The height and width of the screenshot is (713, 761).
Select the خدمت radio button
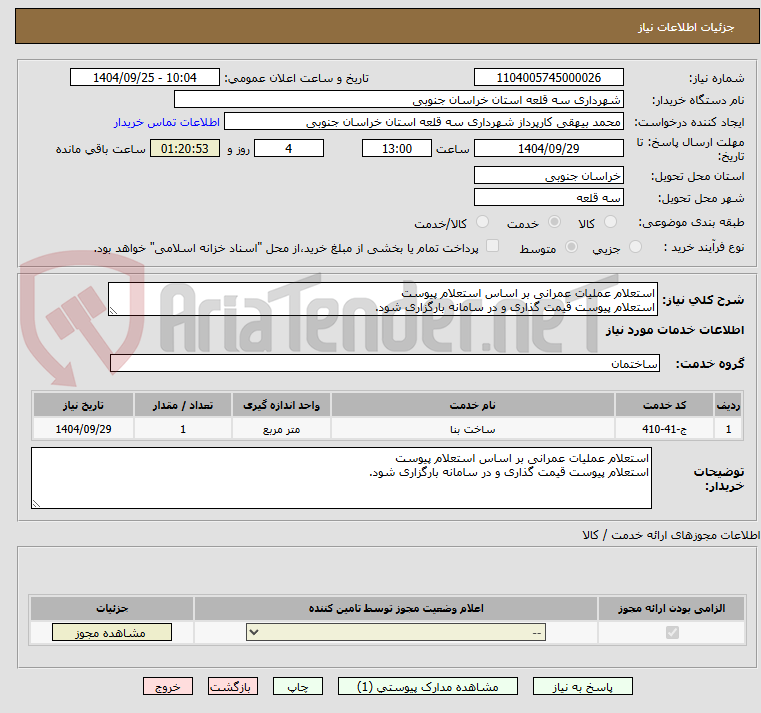(554, 222)
